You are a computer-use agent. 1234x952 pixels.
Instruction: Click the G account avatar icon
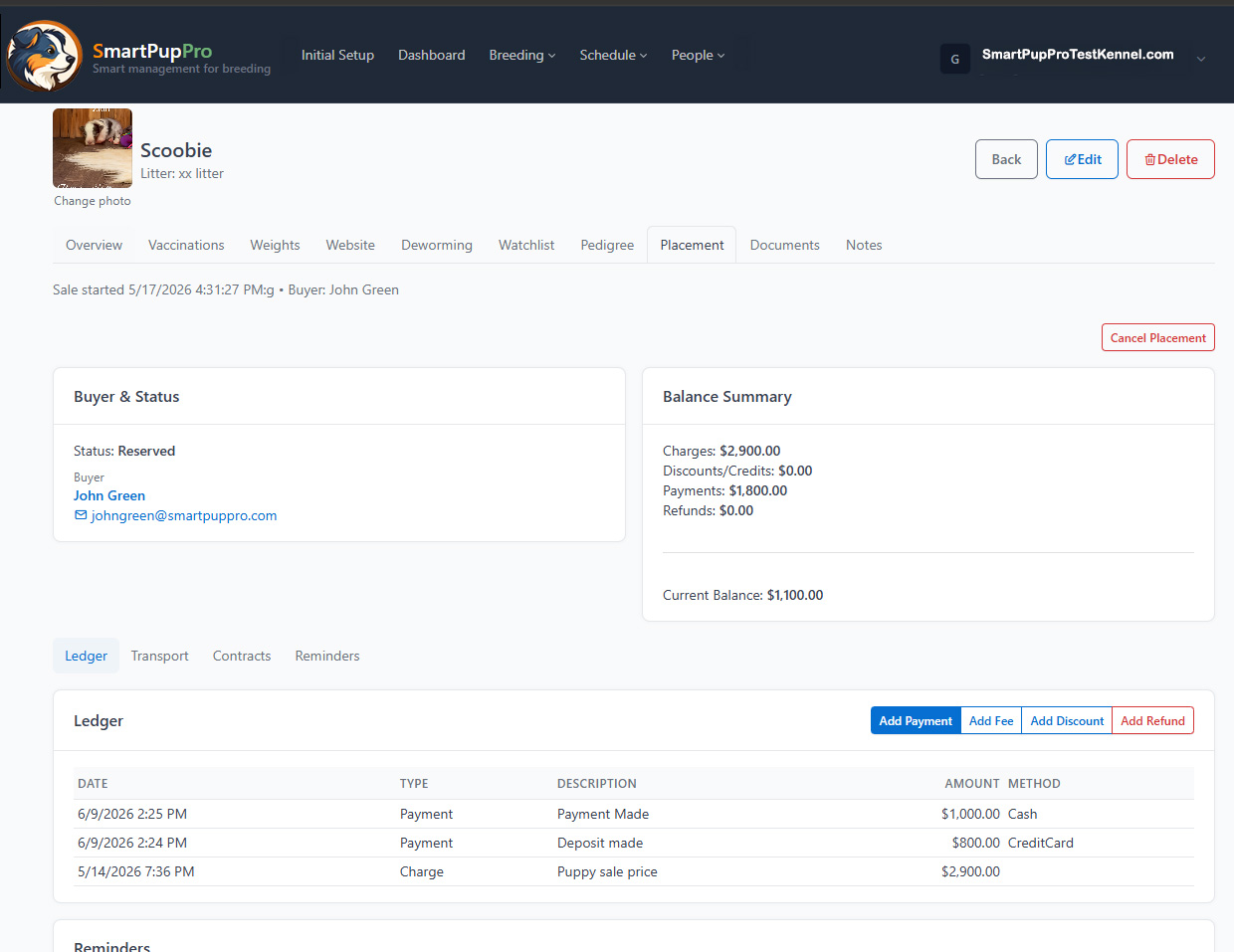tap(954, 59)
